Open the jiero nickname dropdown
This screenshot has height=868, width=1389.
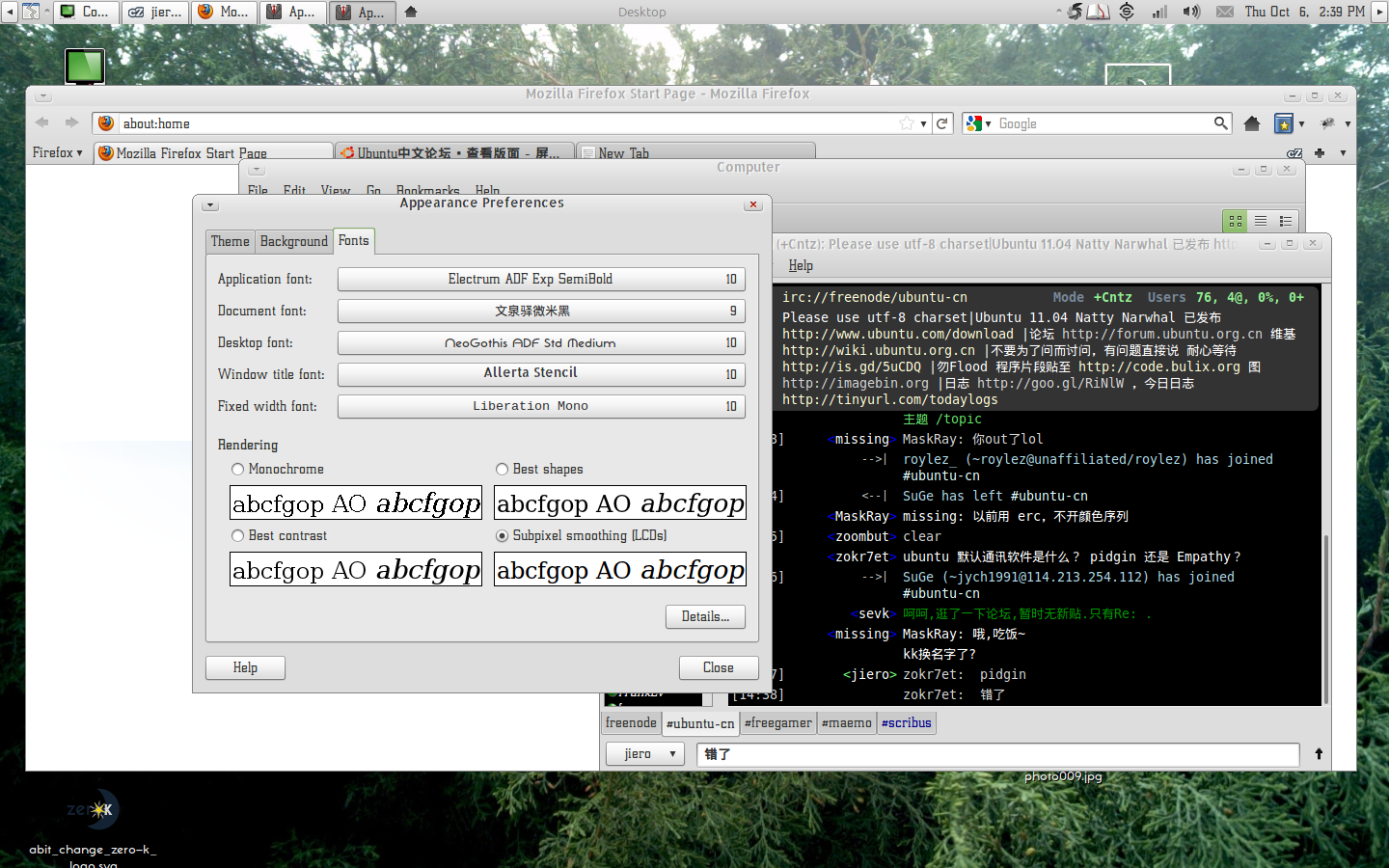coord(644,753)
